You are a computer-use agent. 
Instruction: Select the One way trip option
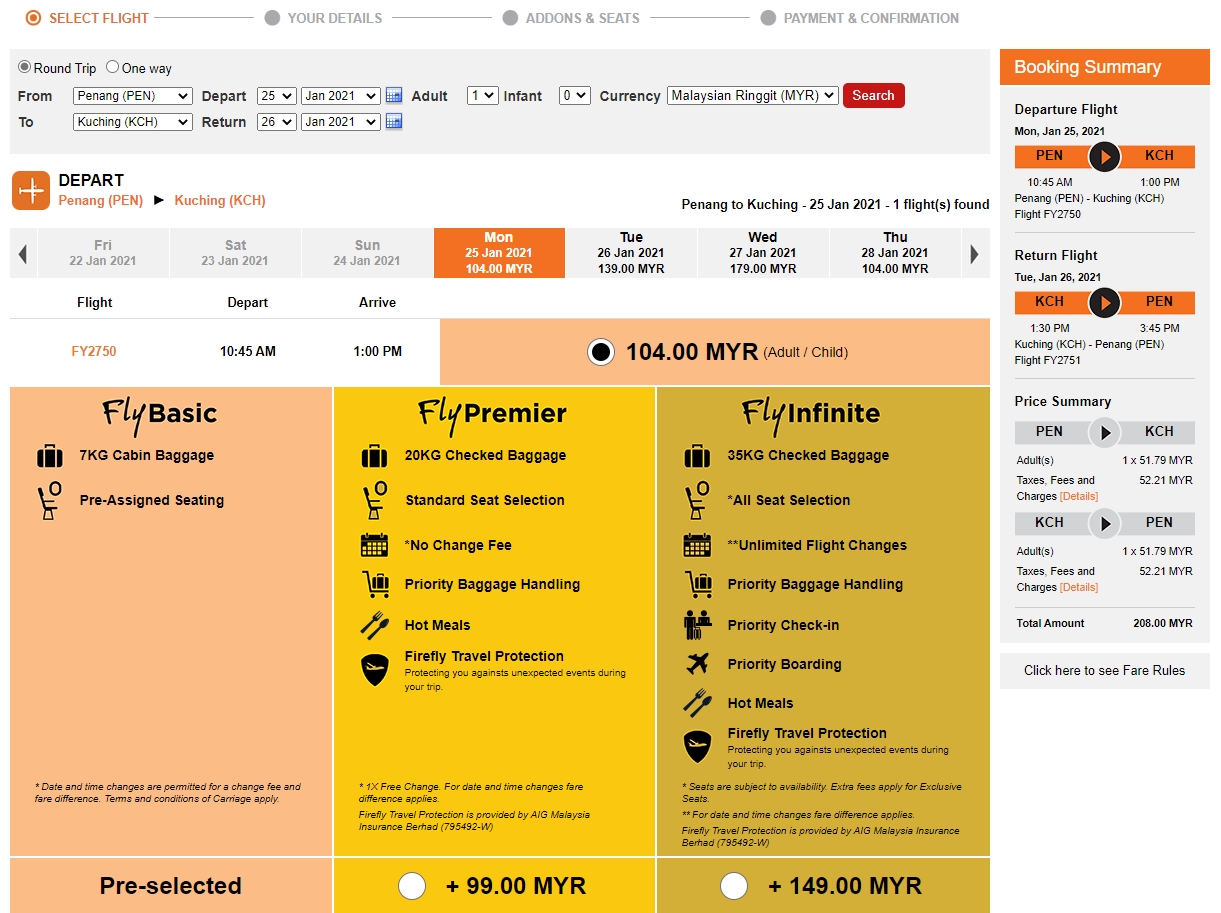(x=113, y=68)
